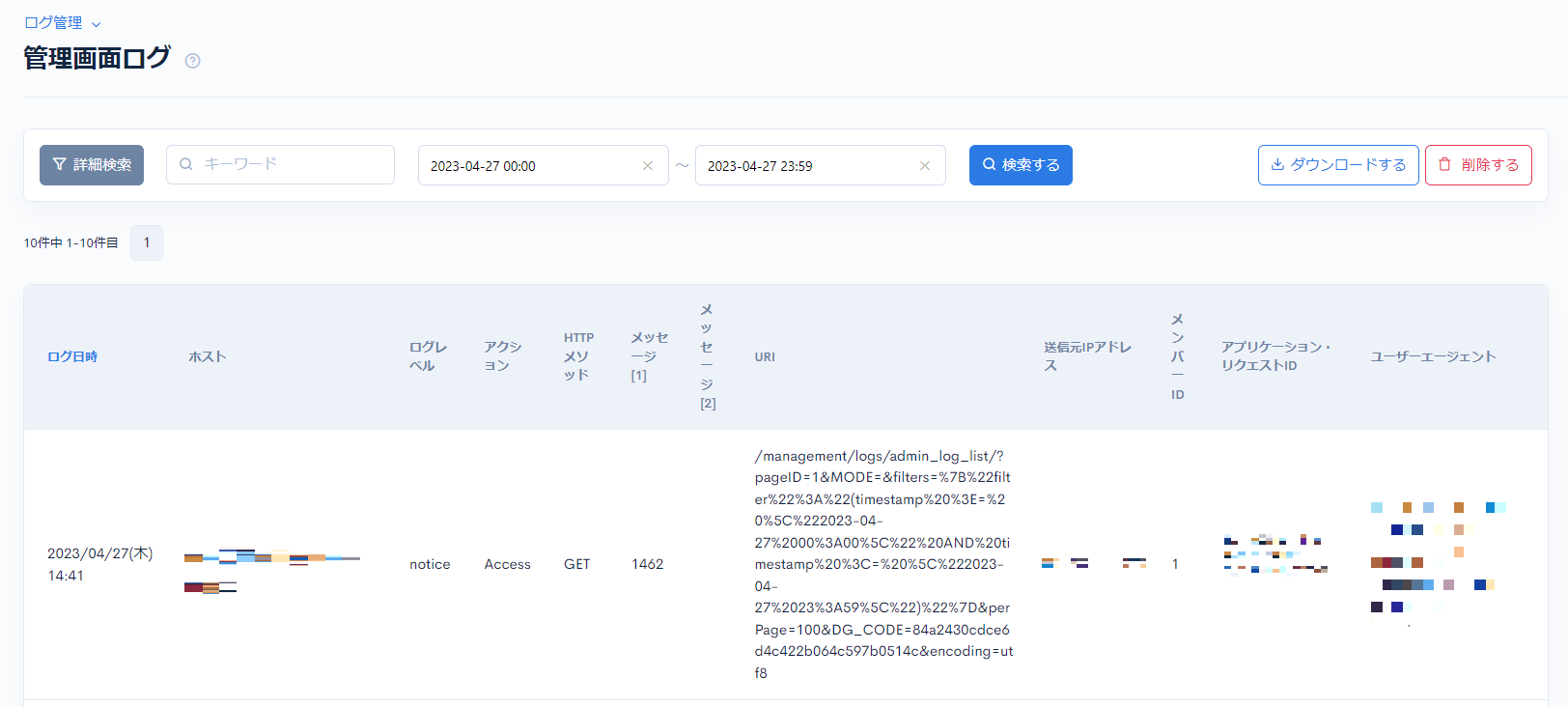Open 詳細検索 advanced filter
Viewport: 1568px width, 707px height.
[92, 165]
